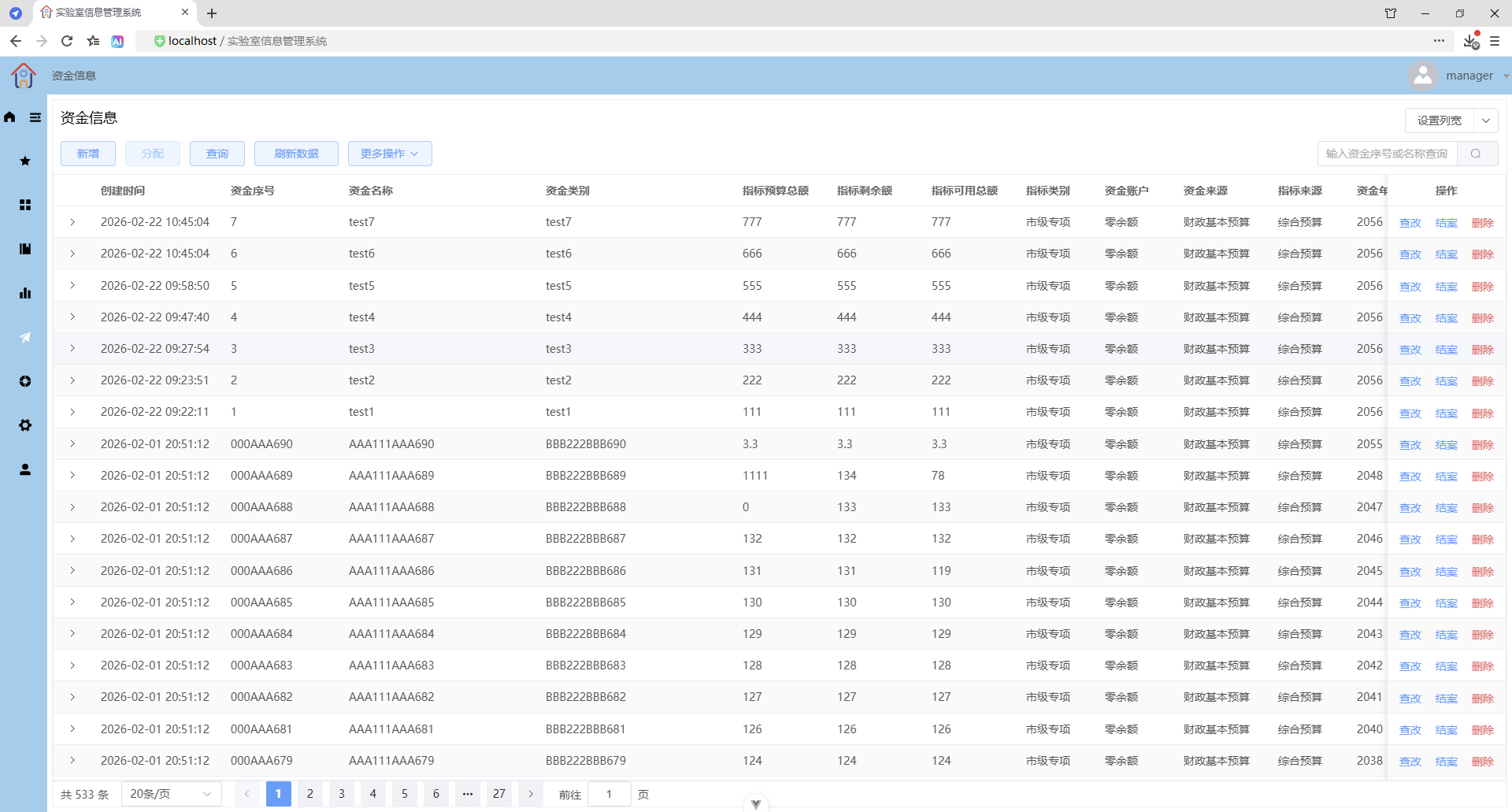Sort by 创建时间 column header
The height and width of the screenshot is (812, 1512).
click(123, 191)
